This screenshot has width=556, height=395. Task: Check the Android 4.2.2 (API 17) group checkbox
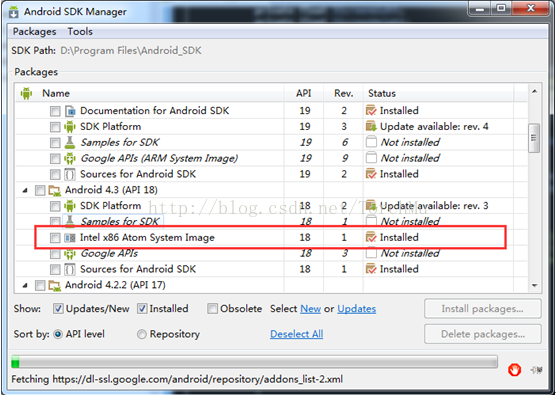40,285
